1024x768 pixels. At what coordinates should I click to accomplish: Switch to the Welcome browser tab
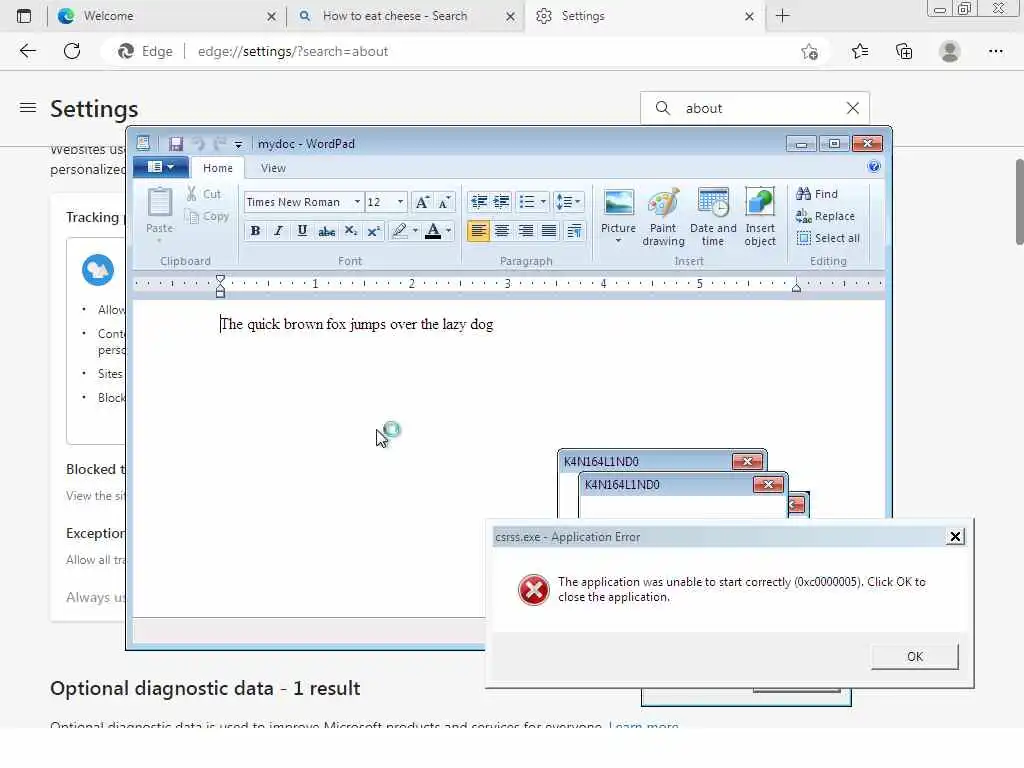[167, 16]
